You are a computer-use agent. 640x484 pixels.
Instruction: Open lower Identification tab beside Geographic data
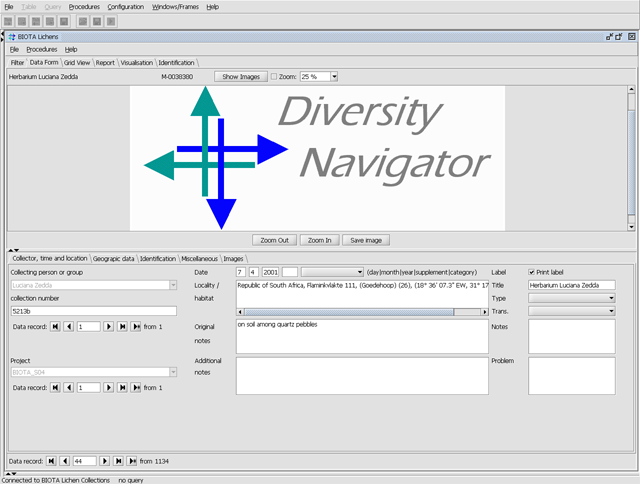coord(158,259)
